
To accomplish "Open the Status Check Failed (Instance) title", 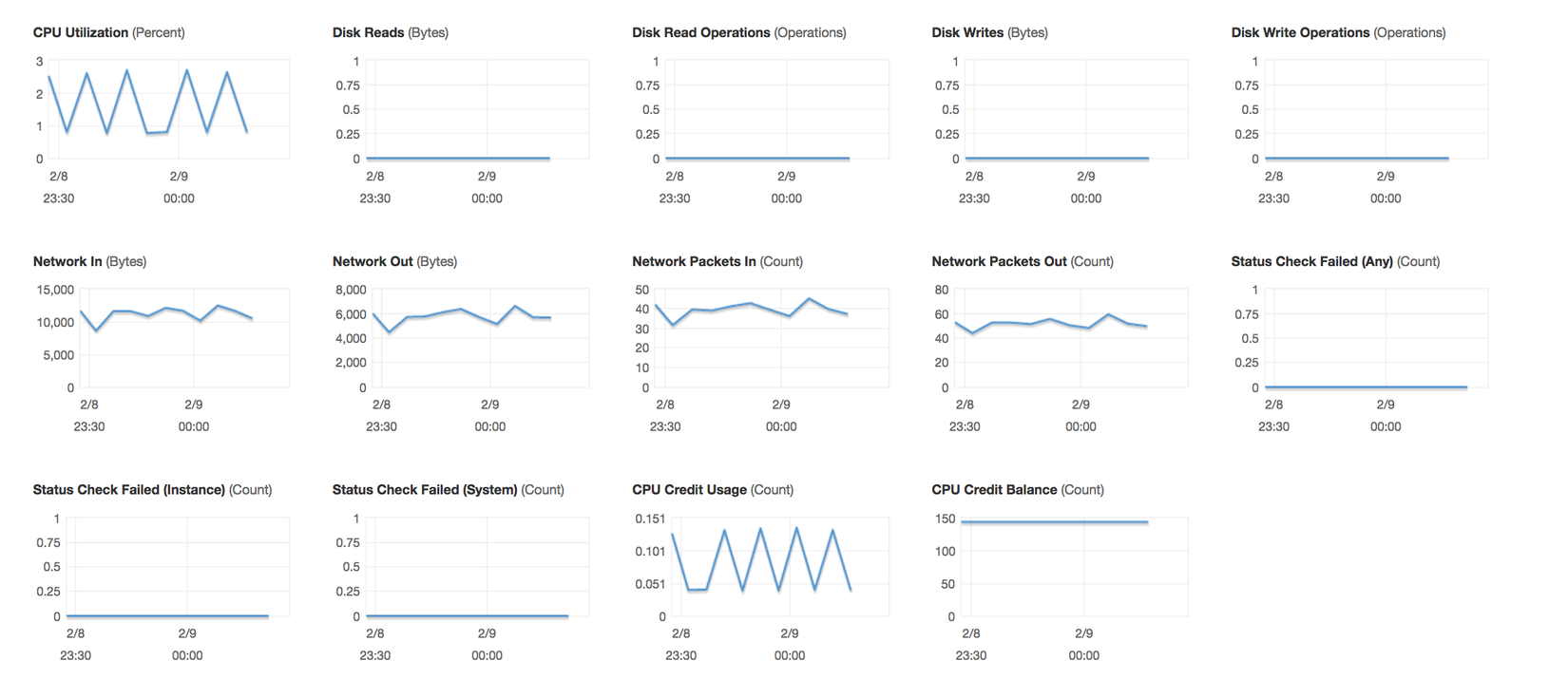I will [129, 490].
